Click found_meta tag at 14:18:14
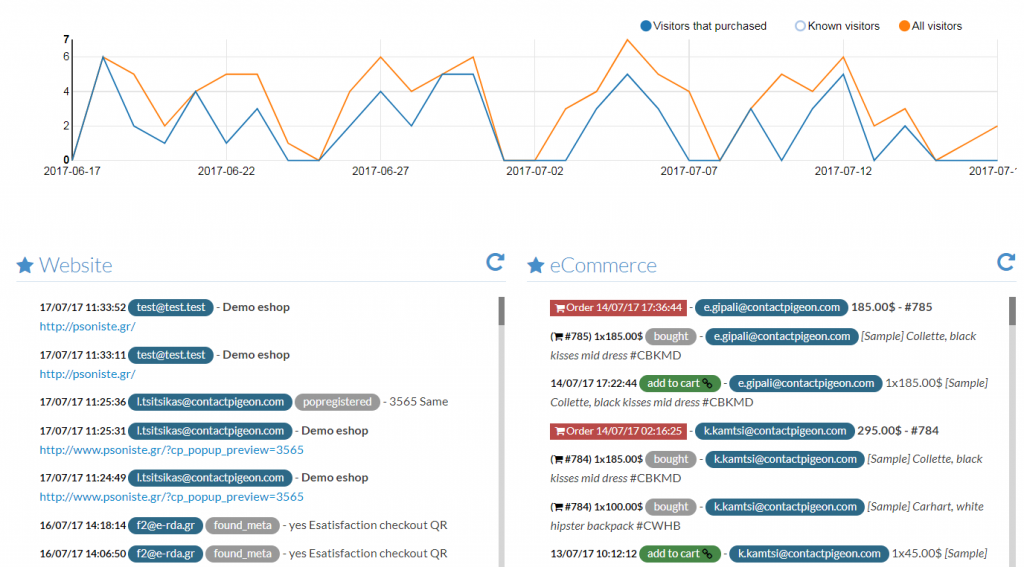The width and height of the screenshot is (1024, 567). 242,525
